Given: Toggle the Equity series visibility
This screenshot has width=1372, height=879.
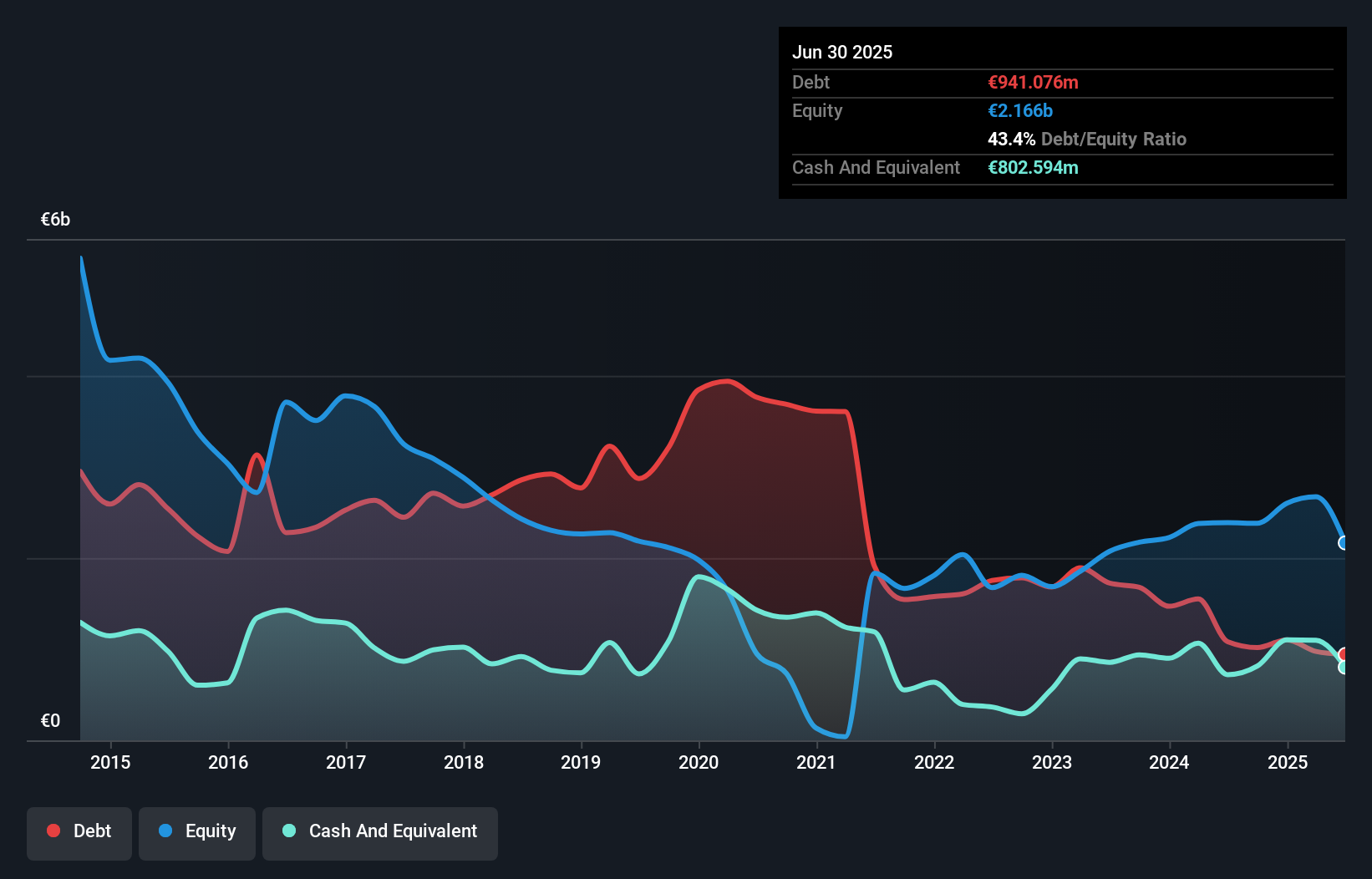Looking at the screenshot, I should tap(196, 831).
